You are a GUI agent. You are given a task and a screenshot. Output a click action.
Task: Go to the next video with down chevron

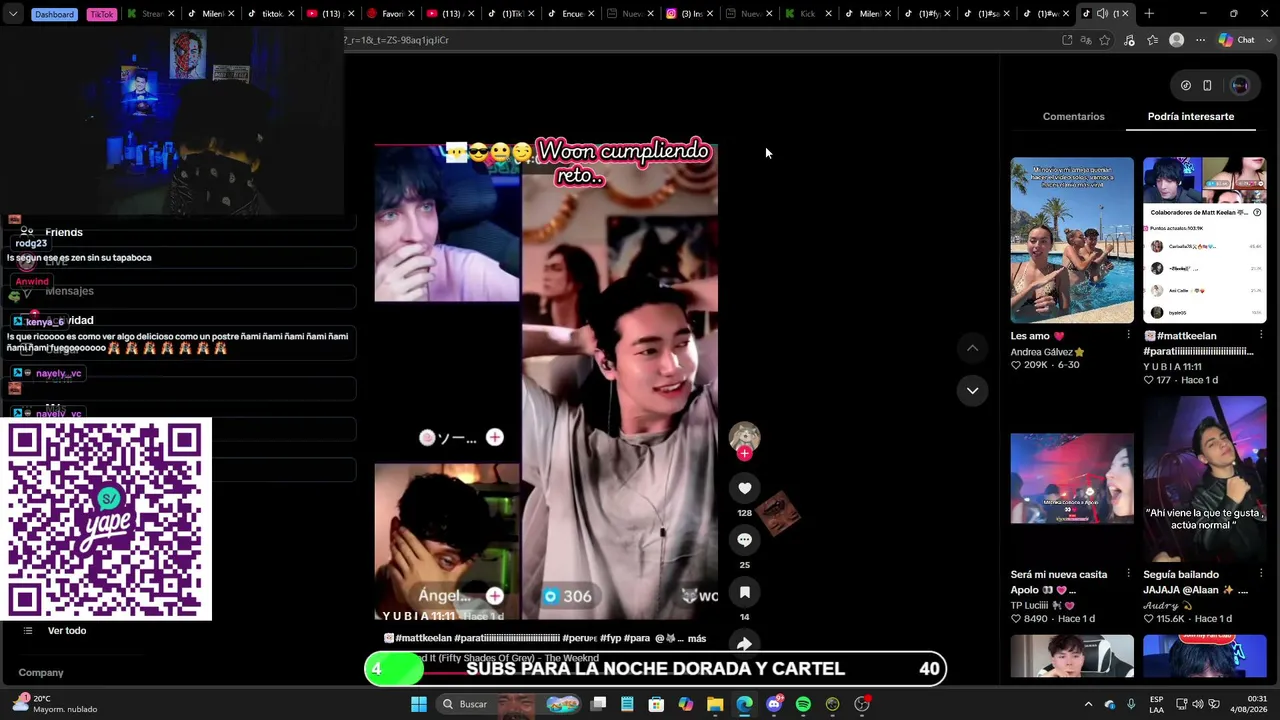tap(972, 391)
